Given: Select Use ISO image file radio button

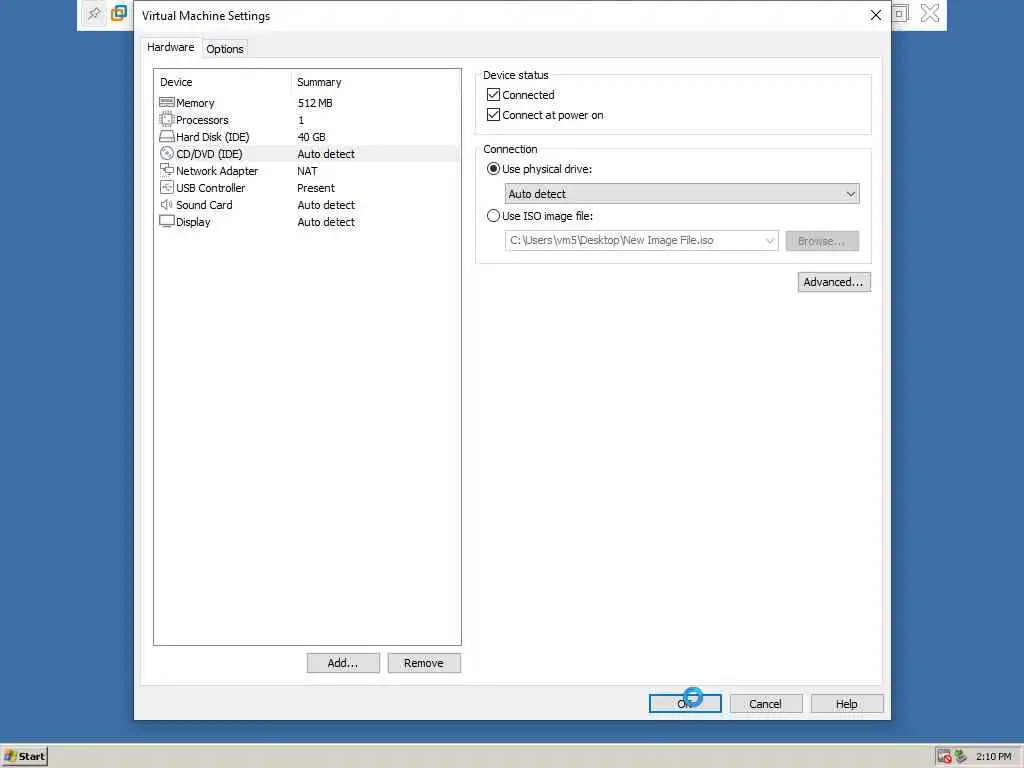Looking at the screenshot, I should 493,216.
